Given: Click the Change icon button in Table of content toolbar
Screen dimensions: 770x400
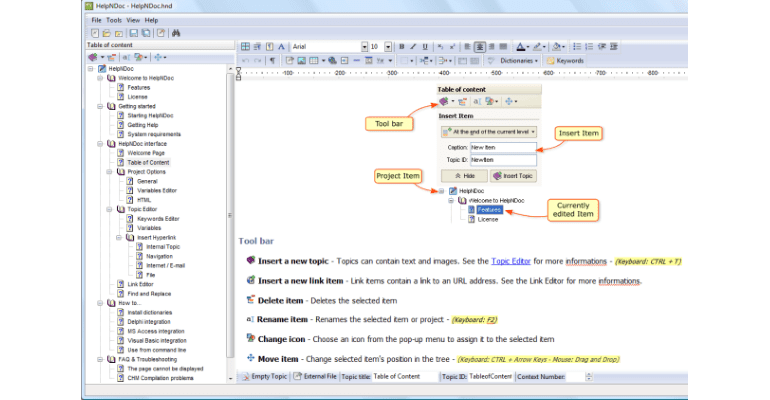Looking at the screenshot, I should pos(139,57).
